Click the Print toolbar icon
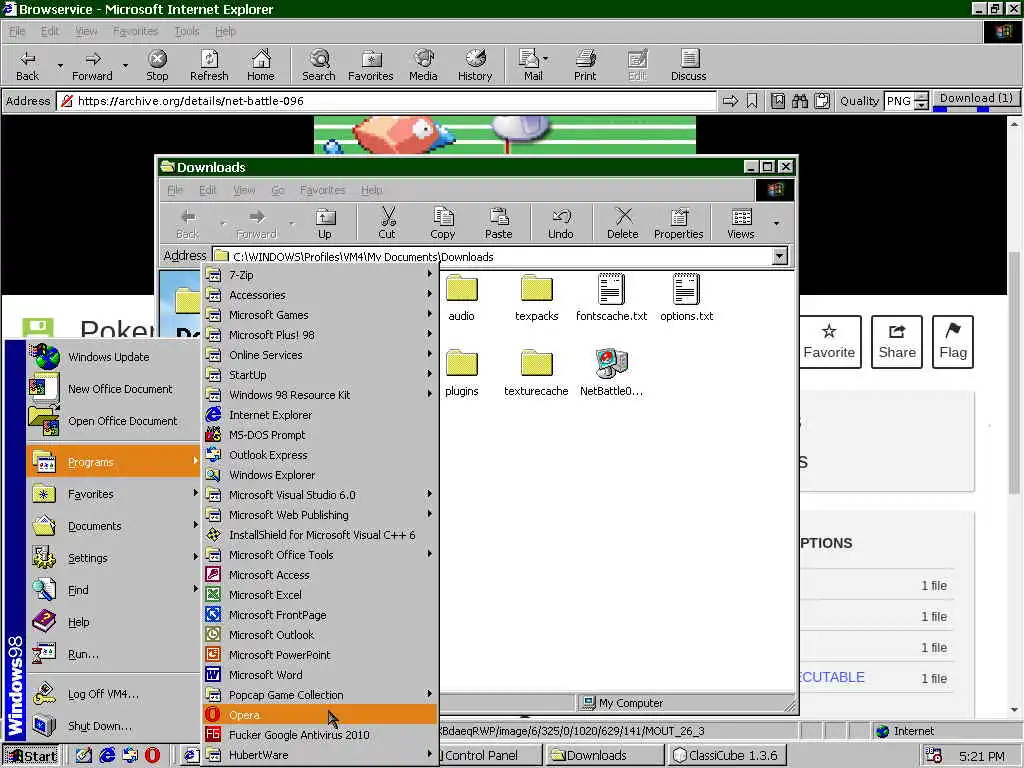The height and width of the screenshot is (768, 1024). click(585, 65)
